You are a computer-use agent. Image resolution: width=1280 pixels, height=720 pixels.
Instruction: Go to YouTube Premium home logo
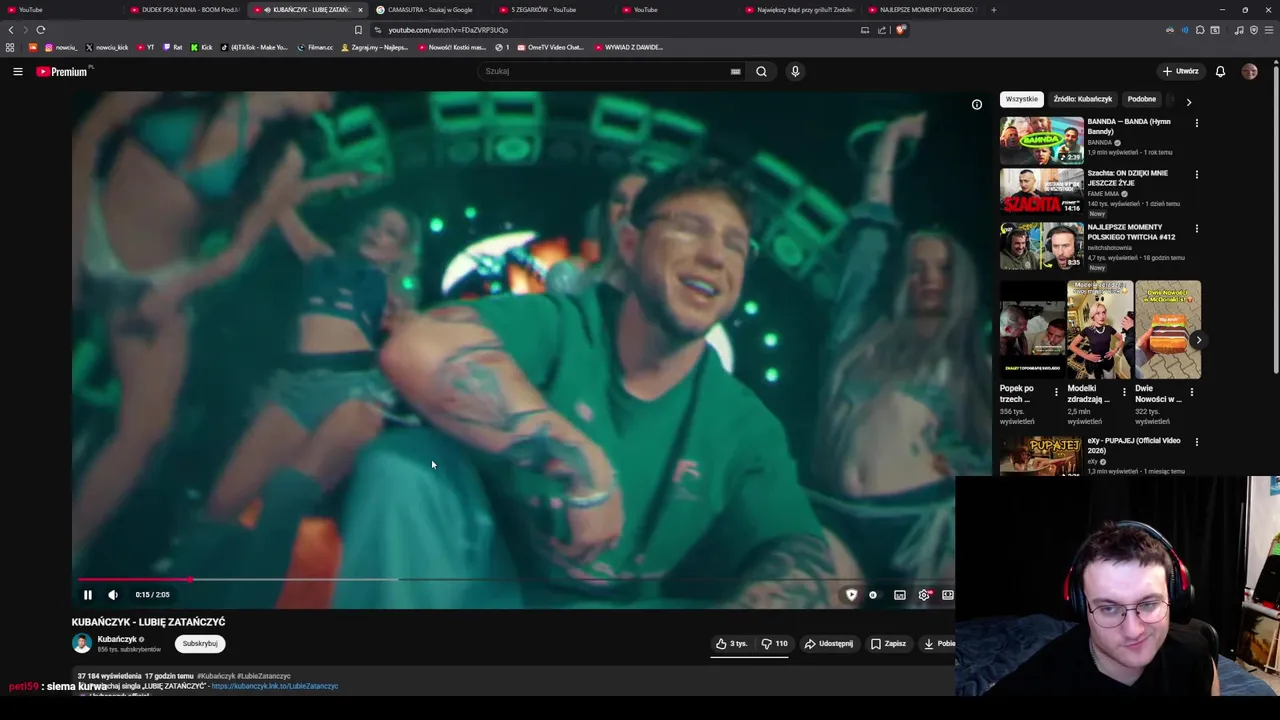(63, 71)
